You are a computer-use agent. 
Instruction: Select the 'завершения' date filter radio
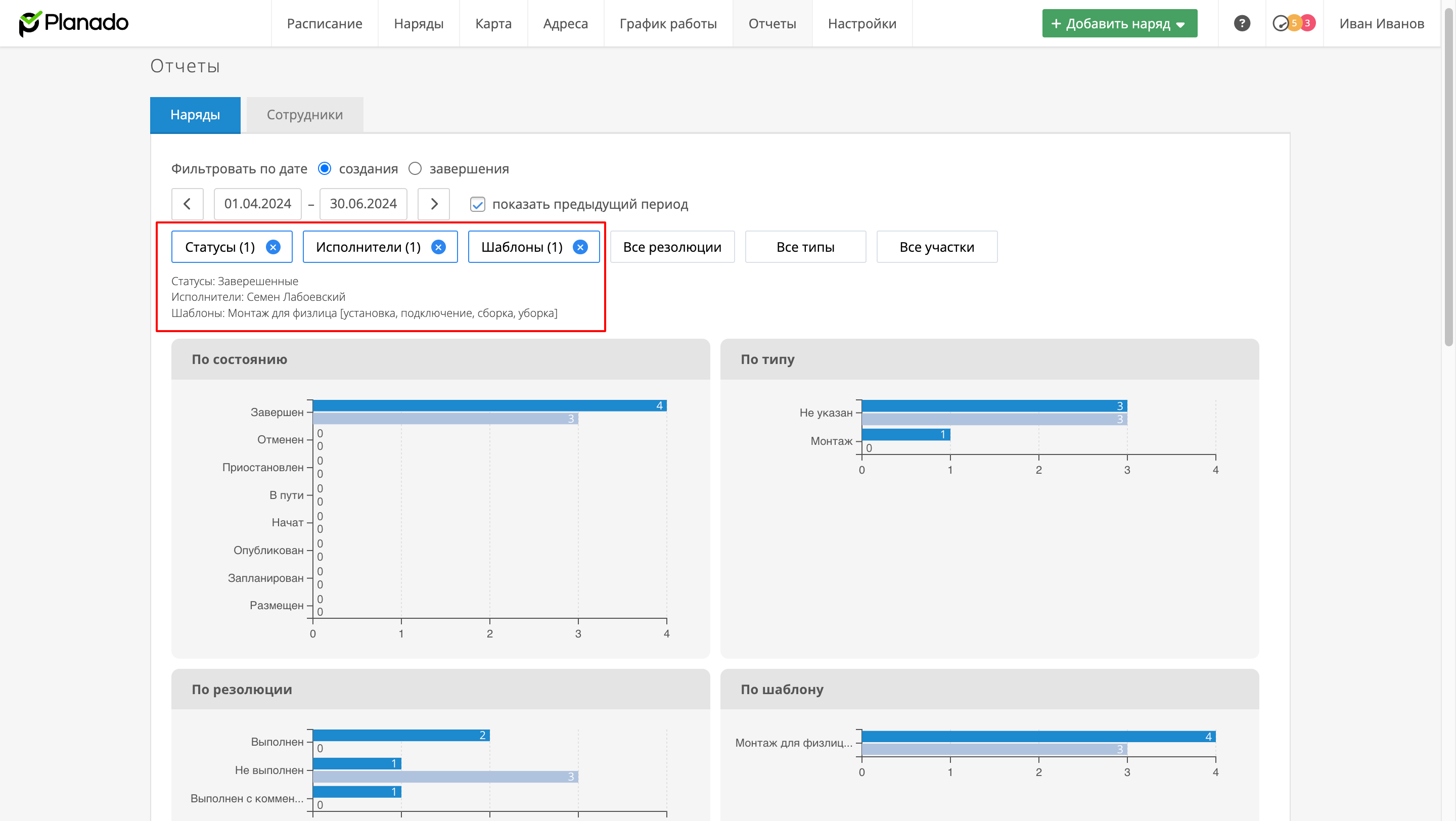(x=415, y=168)
